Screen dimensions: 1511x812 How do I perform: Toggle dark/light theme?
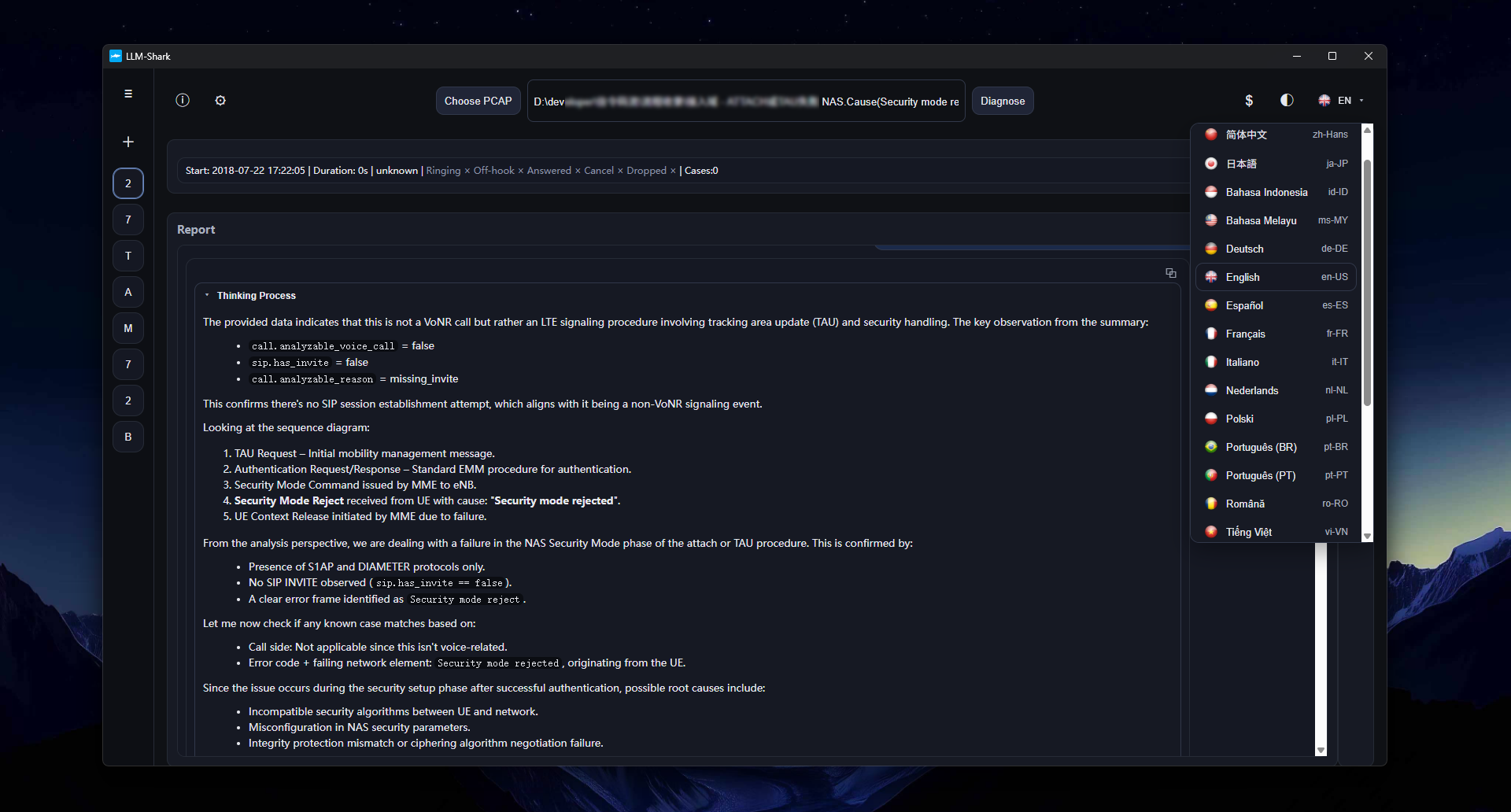click(1287, 100)
